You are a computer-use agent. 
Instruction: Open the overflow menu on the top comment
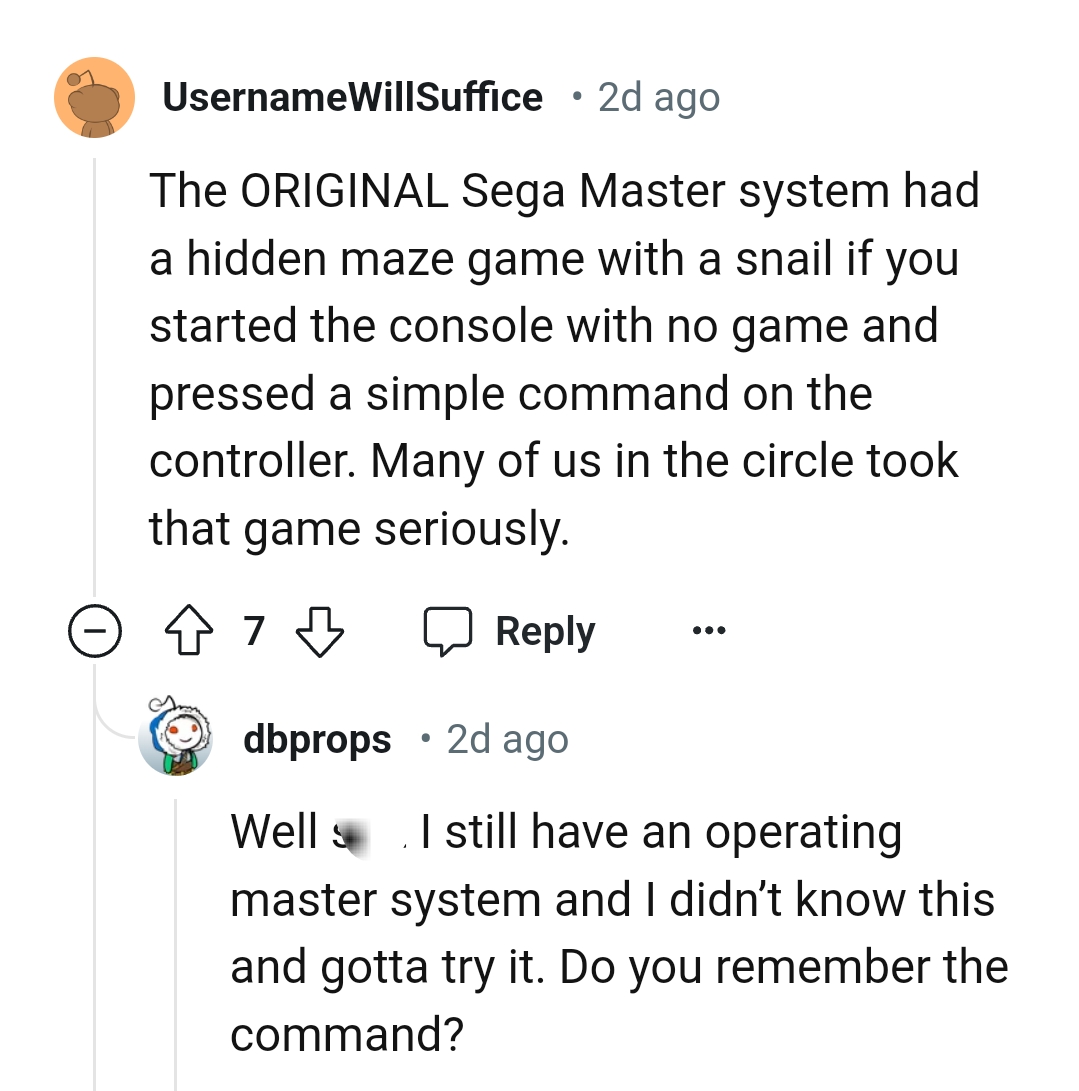[708, 630]
